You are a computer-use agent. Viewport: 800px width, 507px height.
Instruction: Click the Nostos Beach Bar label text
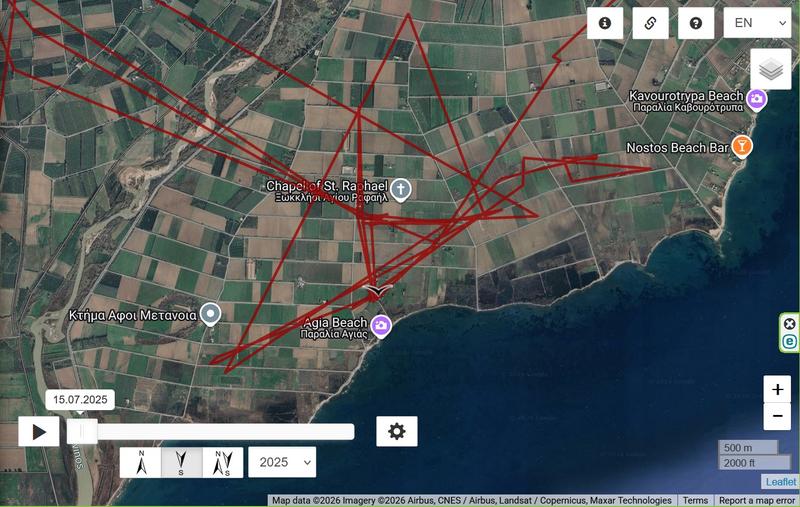[678, 147]
